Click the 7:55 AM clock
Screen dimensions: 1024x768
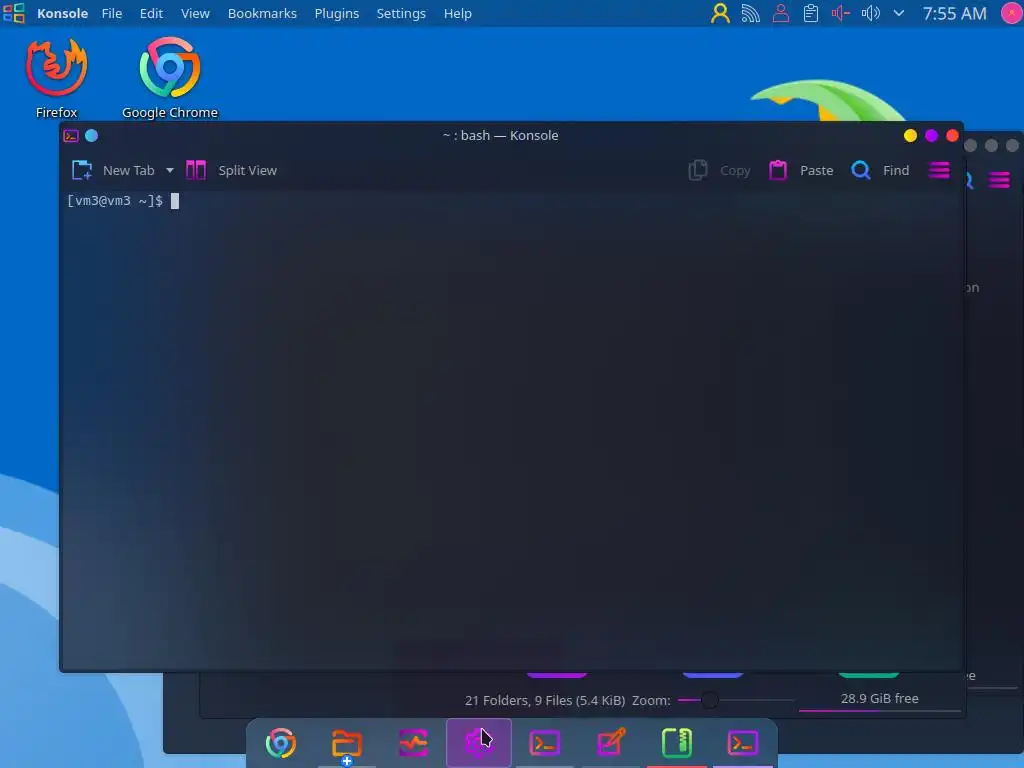click(954, 13)
